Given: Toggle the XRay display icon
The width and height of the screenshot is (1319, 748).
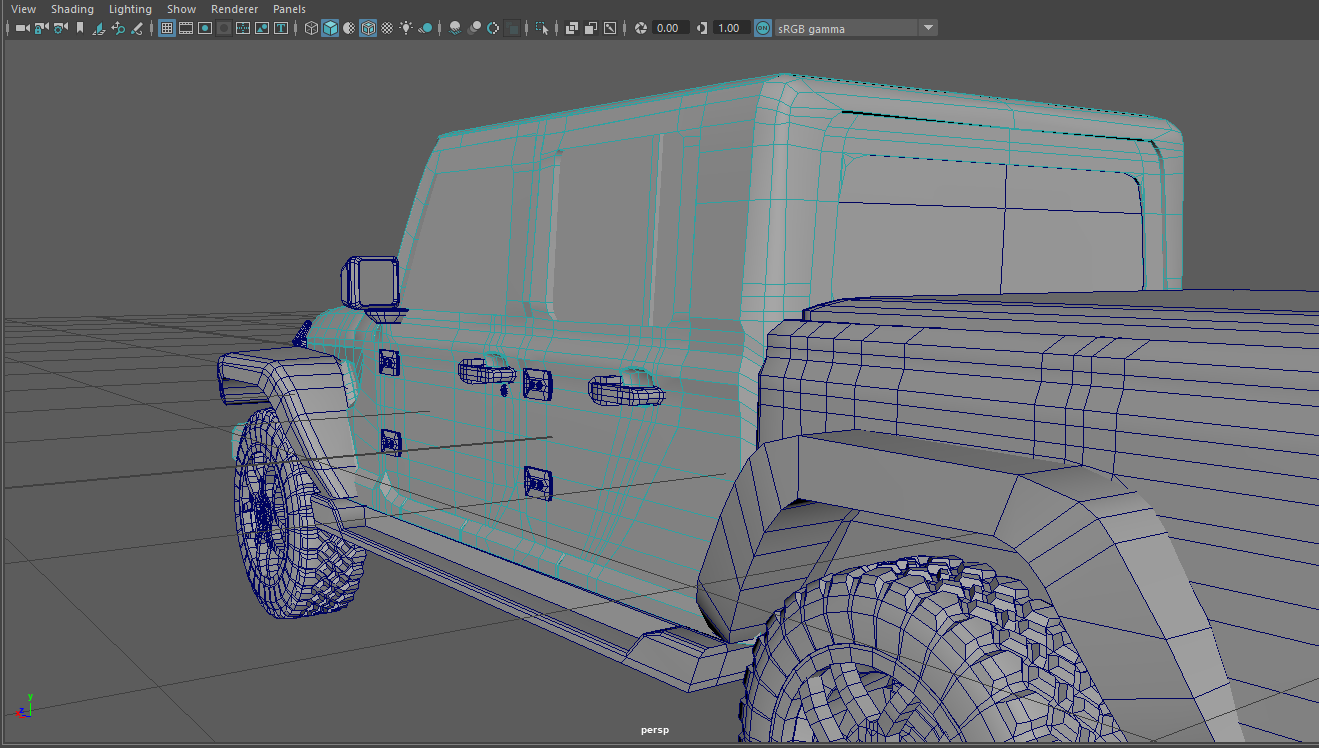Looking at the screenshot, I should [x=572, y=28].
